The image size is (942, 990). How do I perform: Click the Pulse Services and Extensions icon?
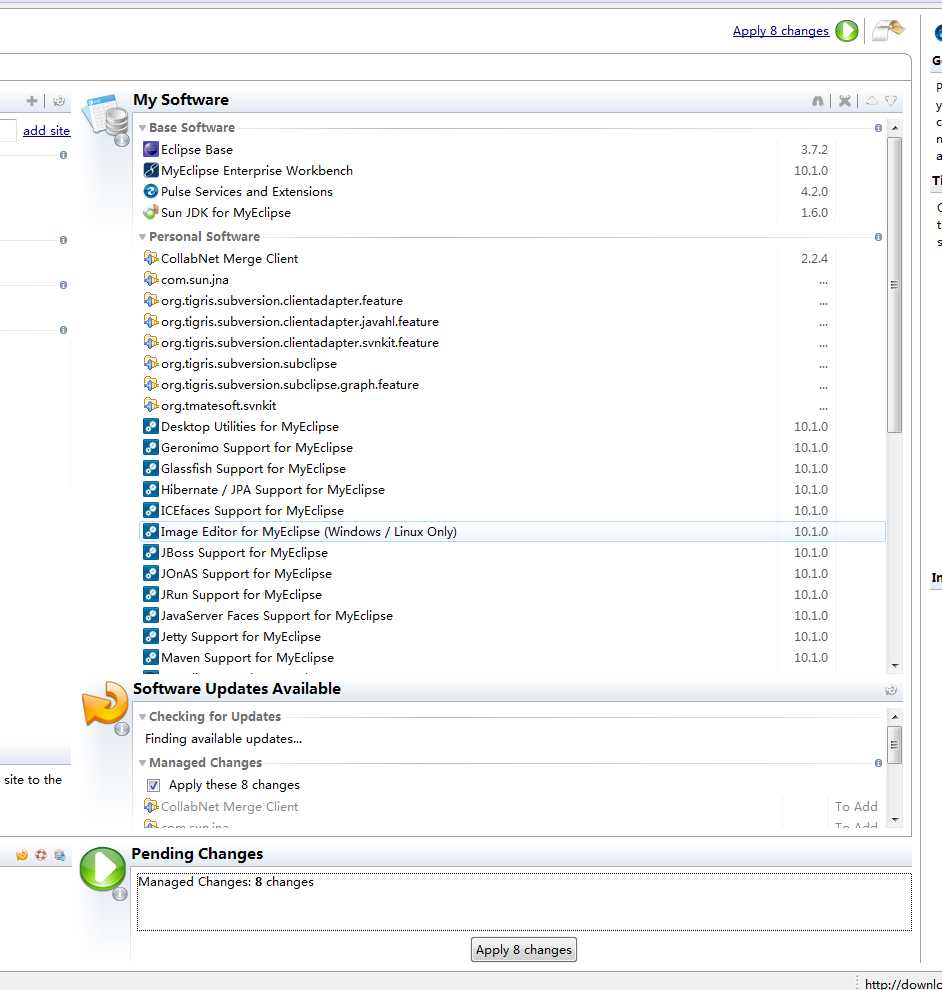[x=151, y=191]
